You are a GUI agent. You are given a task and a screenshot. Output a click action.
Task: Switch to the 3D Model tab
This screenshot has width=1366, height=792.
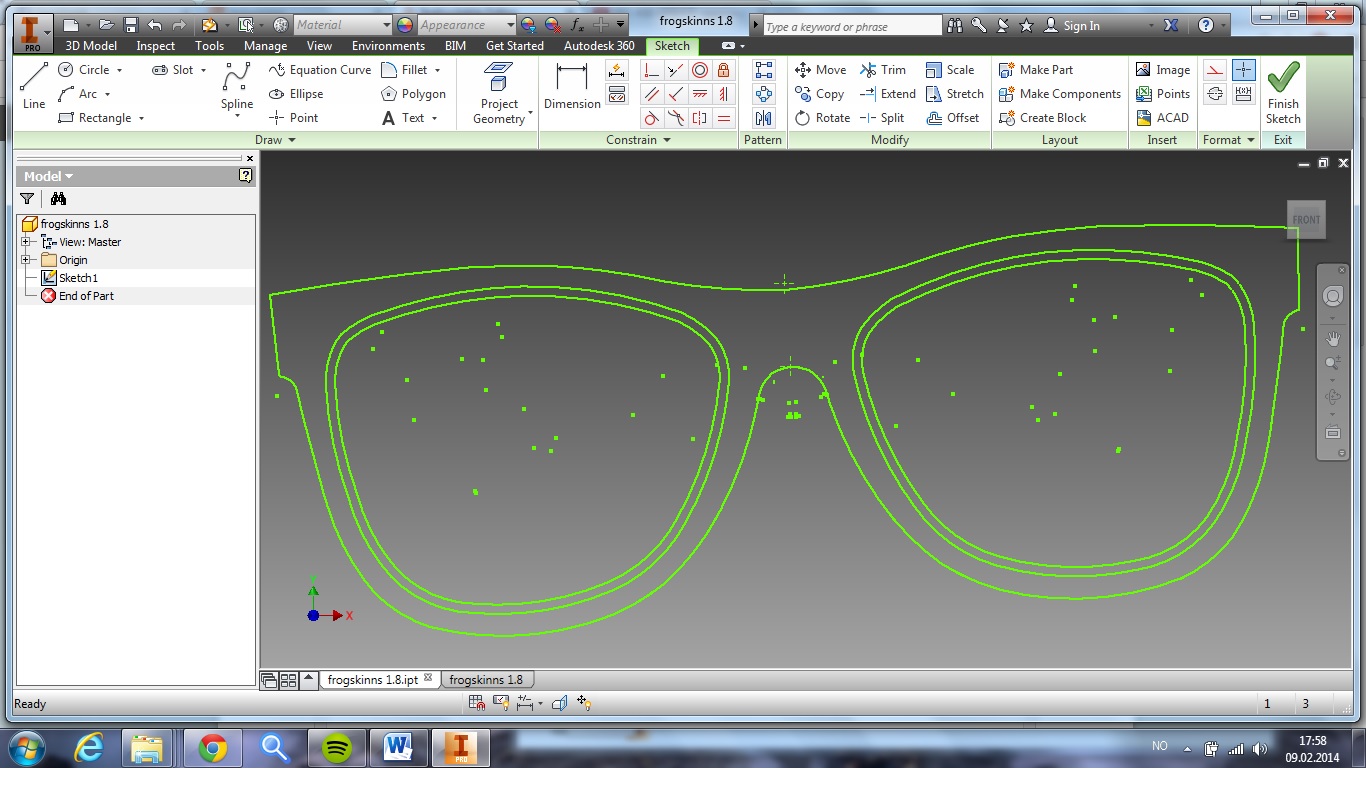[91, 46]
